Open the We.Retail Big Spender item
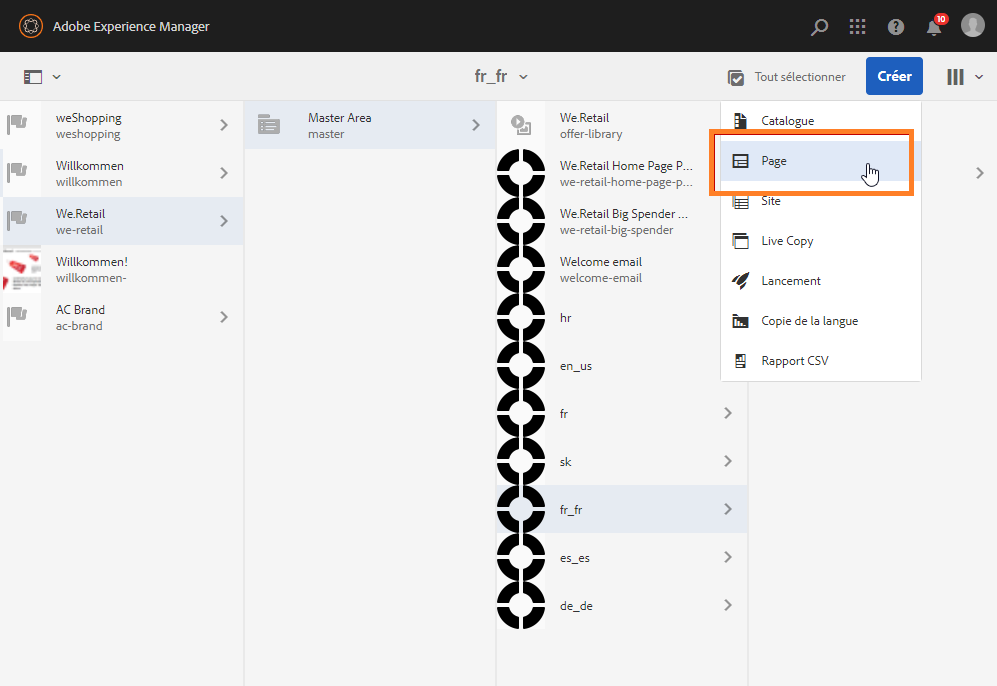This screenshot has width=997, height=686. [x=622, y=221]
